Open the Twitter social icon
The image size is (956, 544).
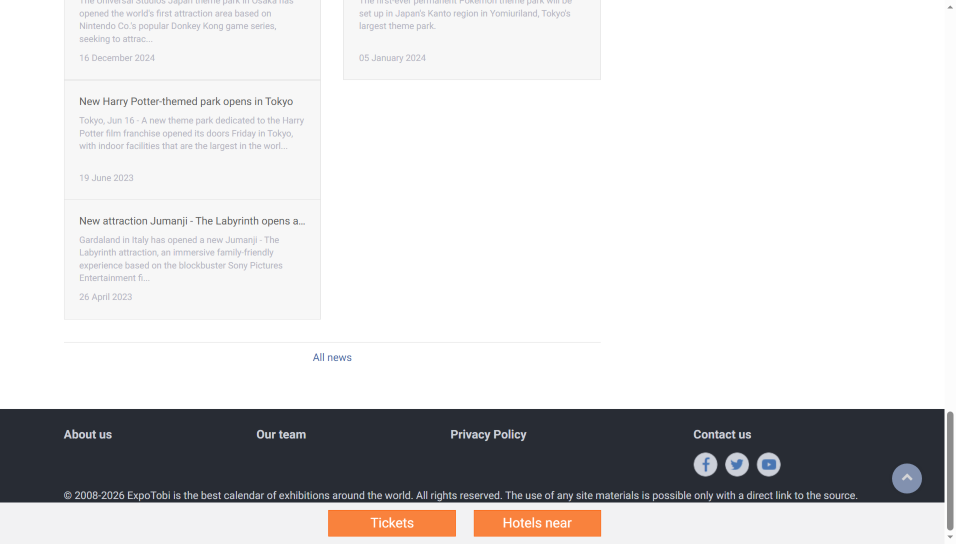pos(737,464)
